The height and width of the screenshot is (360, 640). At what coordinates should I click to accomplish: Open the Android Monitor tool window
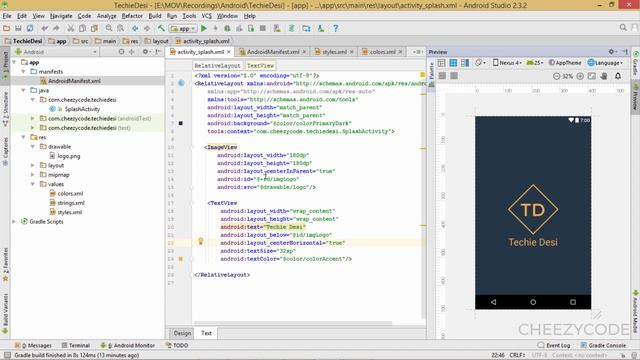[128, 345]
